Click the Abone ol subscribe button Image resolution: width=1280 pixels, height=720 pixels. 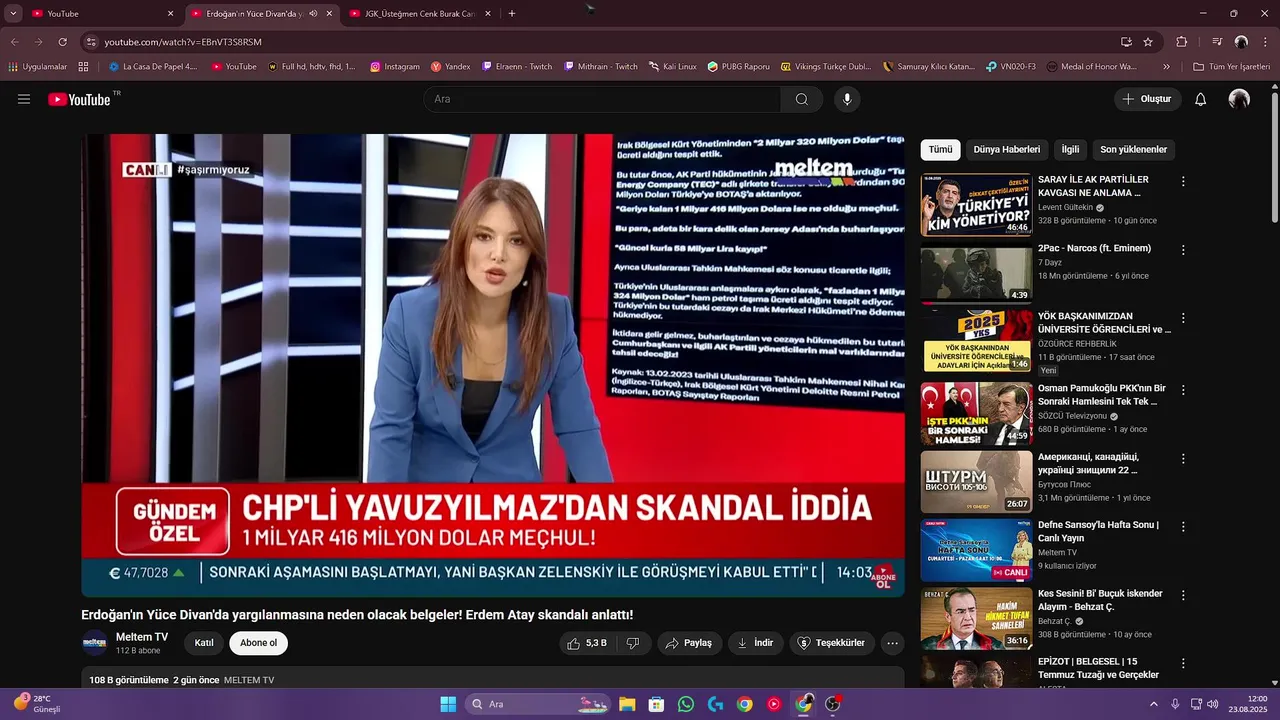(x=258, y=643)
